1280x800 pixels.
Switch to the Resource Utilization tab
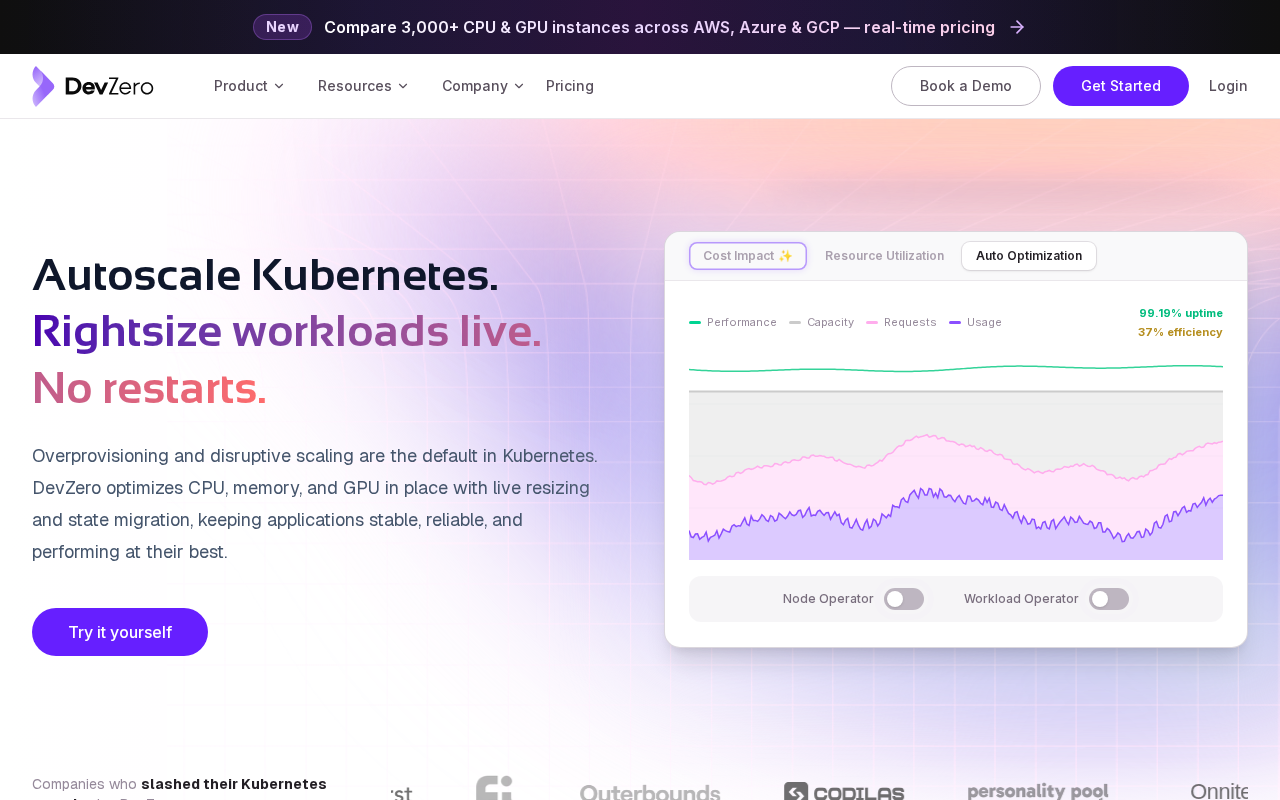pyautogui.click(x=885, y=256)
